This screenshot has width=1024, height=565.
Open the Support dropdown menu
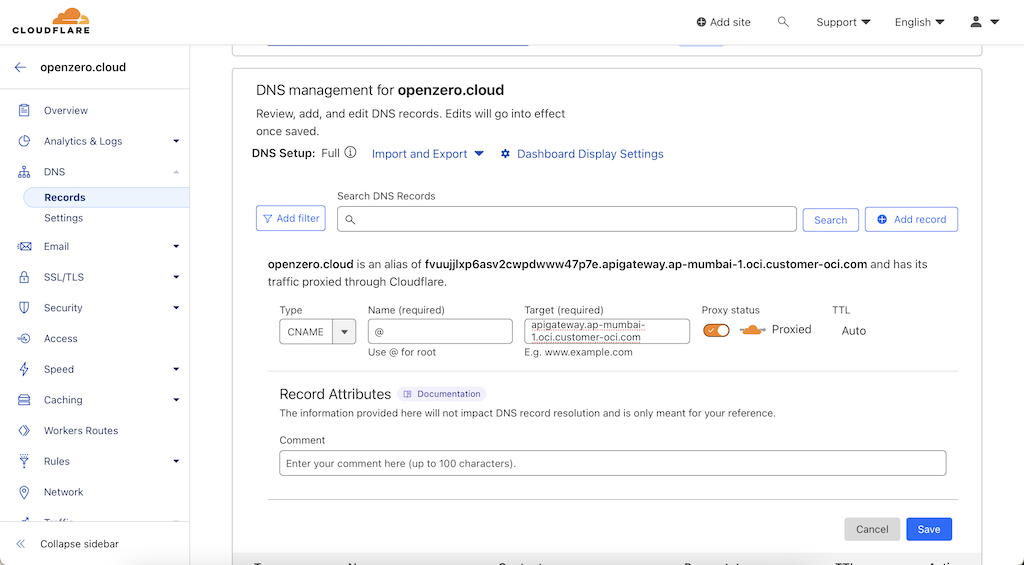843,22
